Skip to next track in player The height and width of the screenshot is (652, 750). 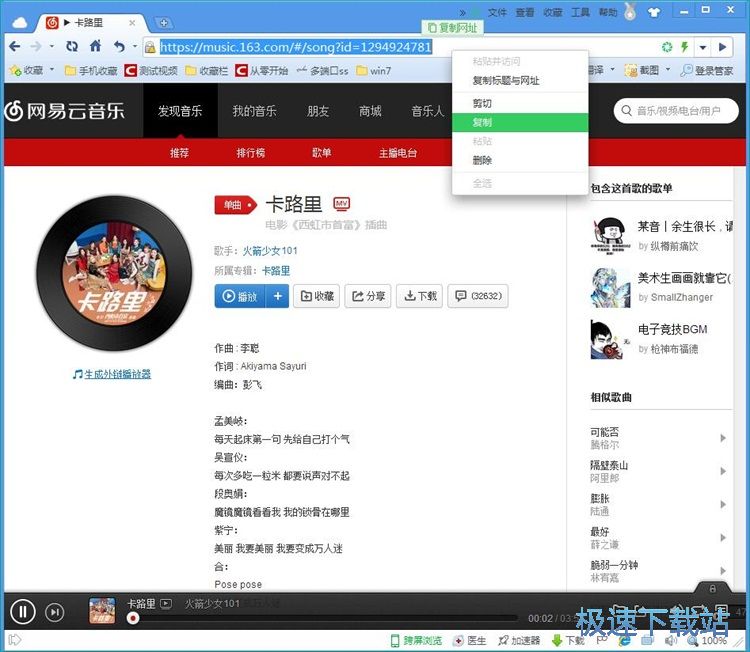[x=55, y=612]
